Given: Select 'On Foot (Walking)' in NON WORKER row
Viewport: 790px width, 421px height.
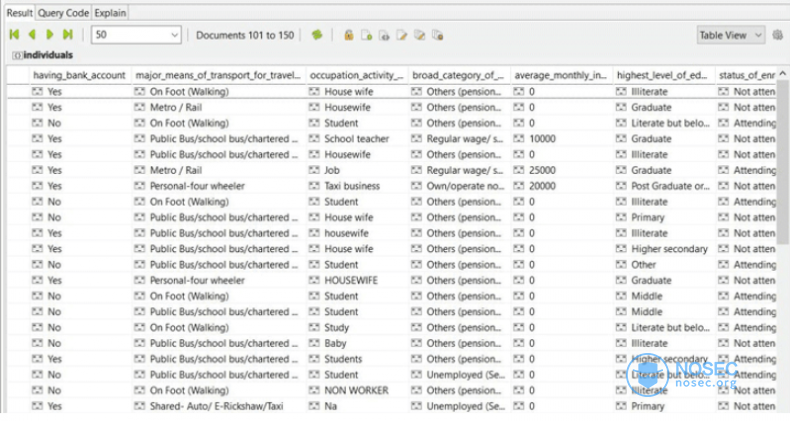Looking at the screenshot, I should pyautogui.click(x=219, y=390).
